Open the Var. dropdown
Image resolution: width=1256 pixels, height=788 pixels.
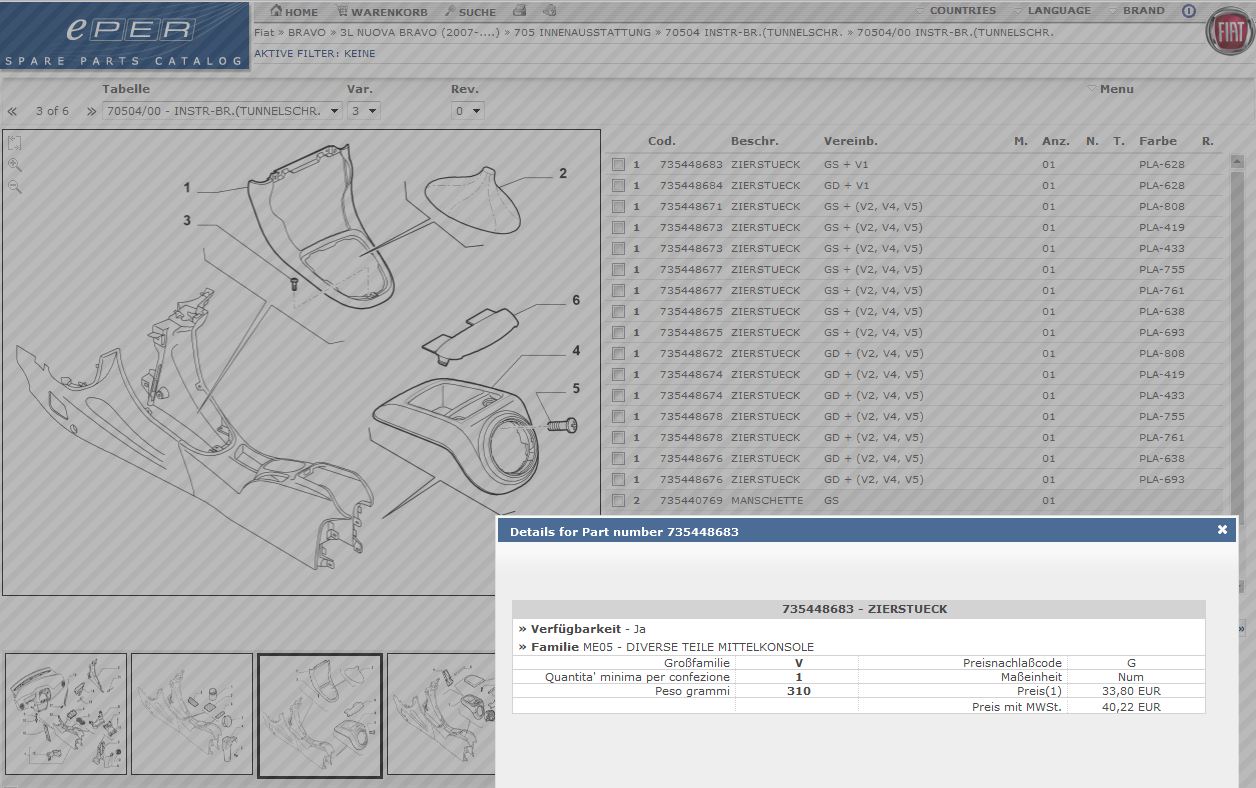pos(363,111)
